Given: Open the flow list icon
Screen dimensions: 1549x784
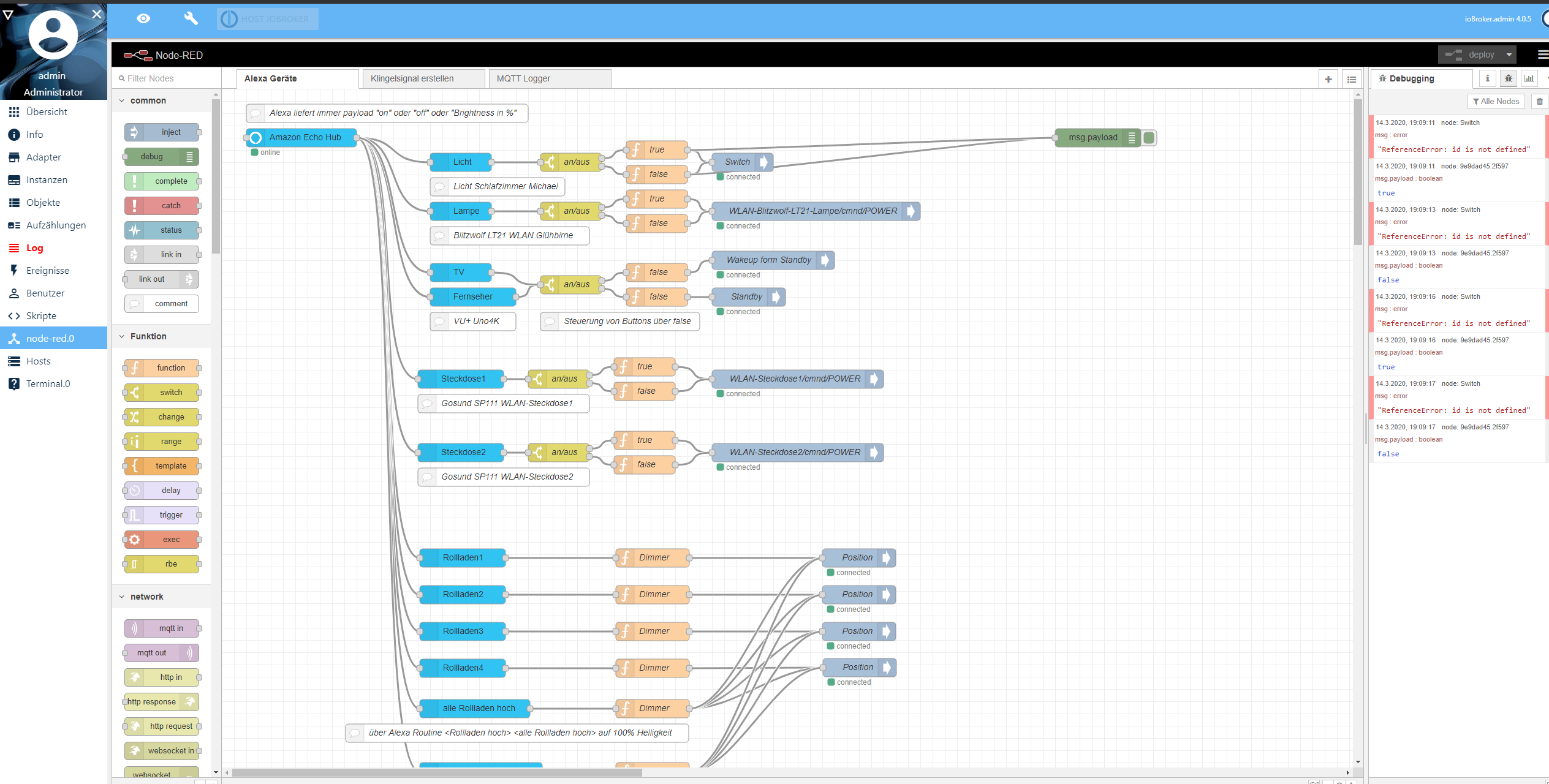Looking at the screenshot, I should point(1351,79).
